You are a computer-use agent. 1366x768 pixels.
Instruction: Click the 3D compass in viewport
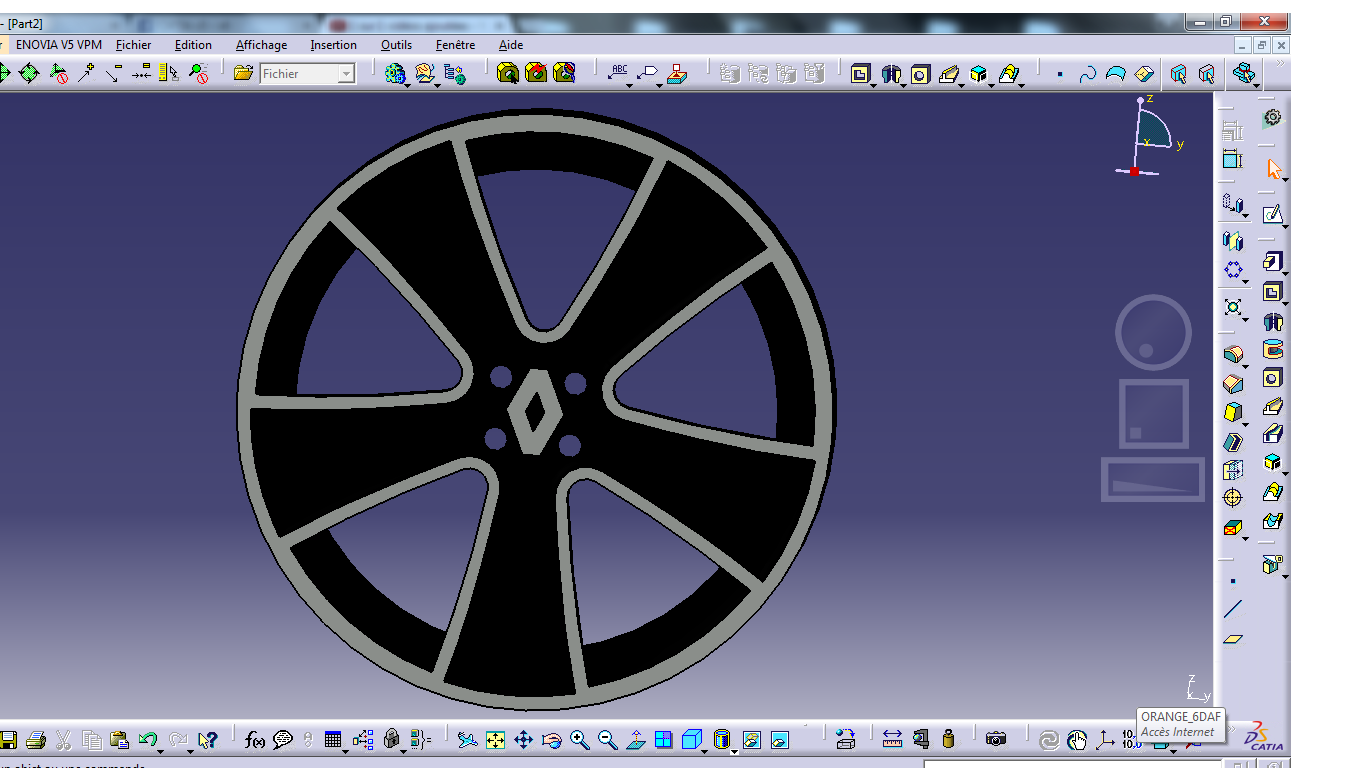[x=1150, y=137]
